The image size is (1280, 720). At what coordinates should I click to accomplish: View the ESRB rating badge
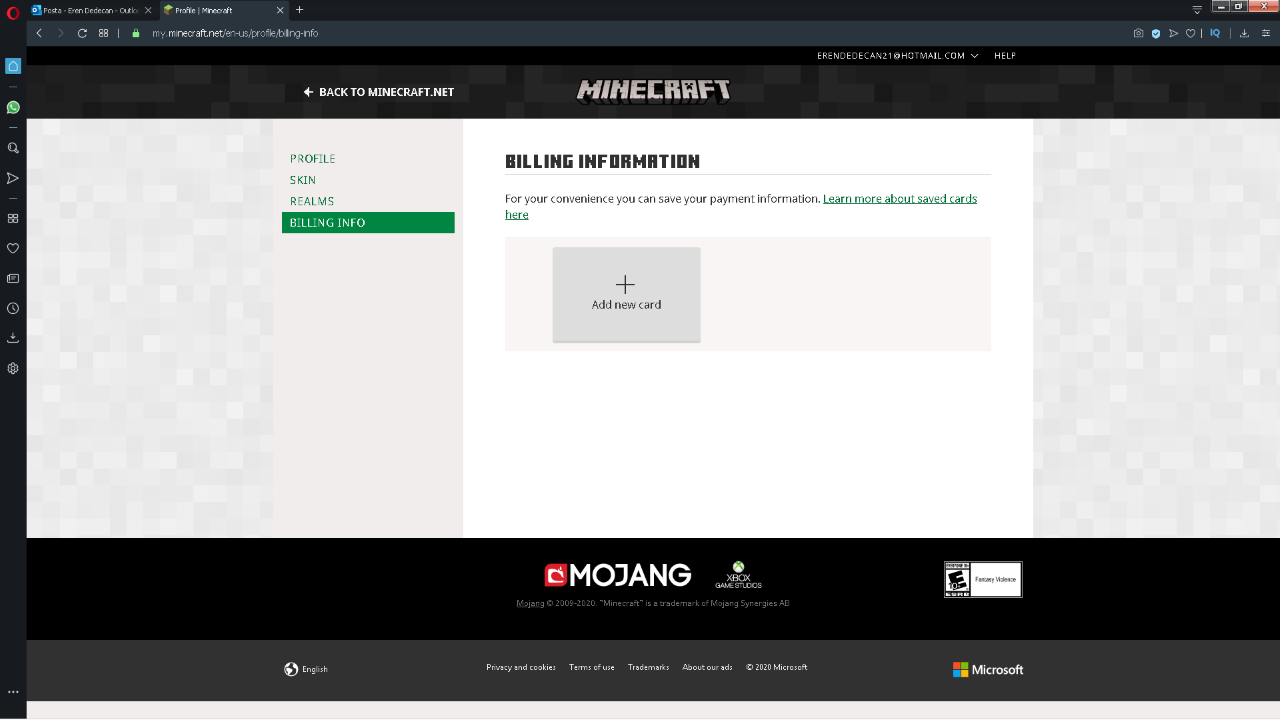tap(983, 579)
